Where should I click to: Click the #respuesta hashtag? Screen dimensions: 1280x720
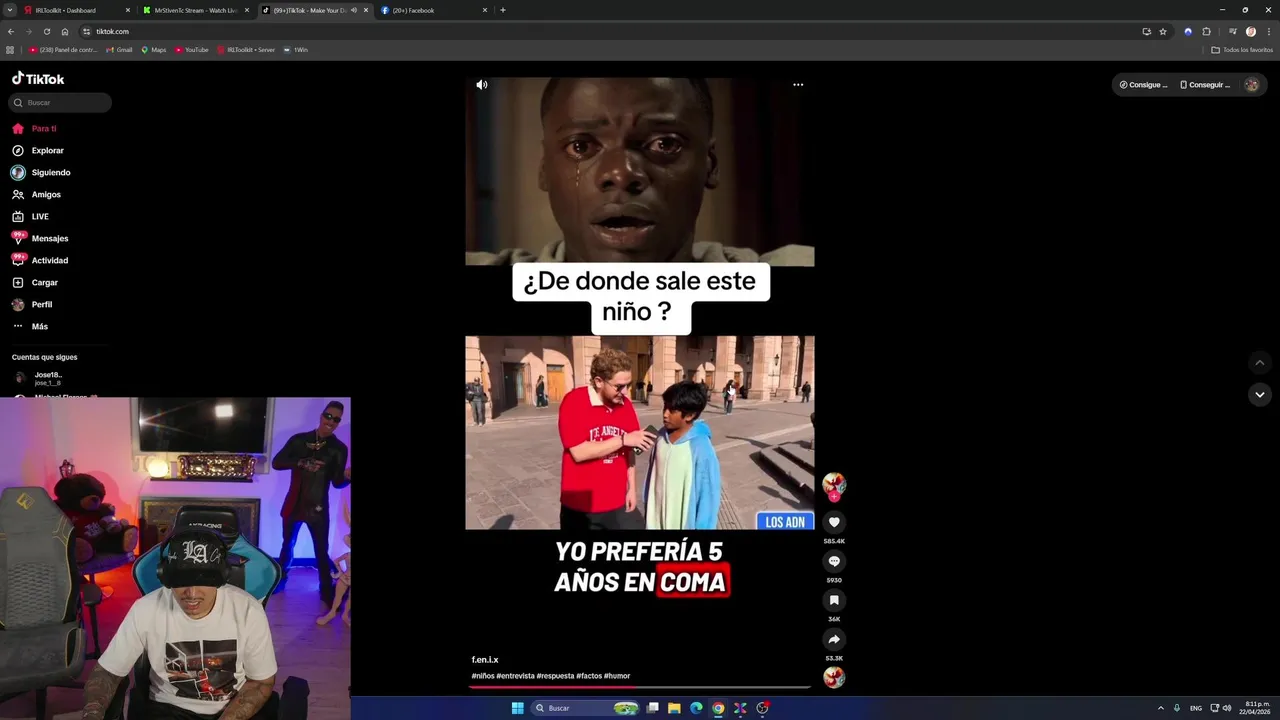555,676
